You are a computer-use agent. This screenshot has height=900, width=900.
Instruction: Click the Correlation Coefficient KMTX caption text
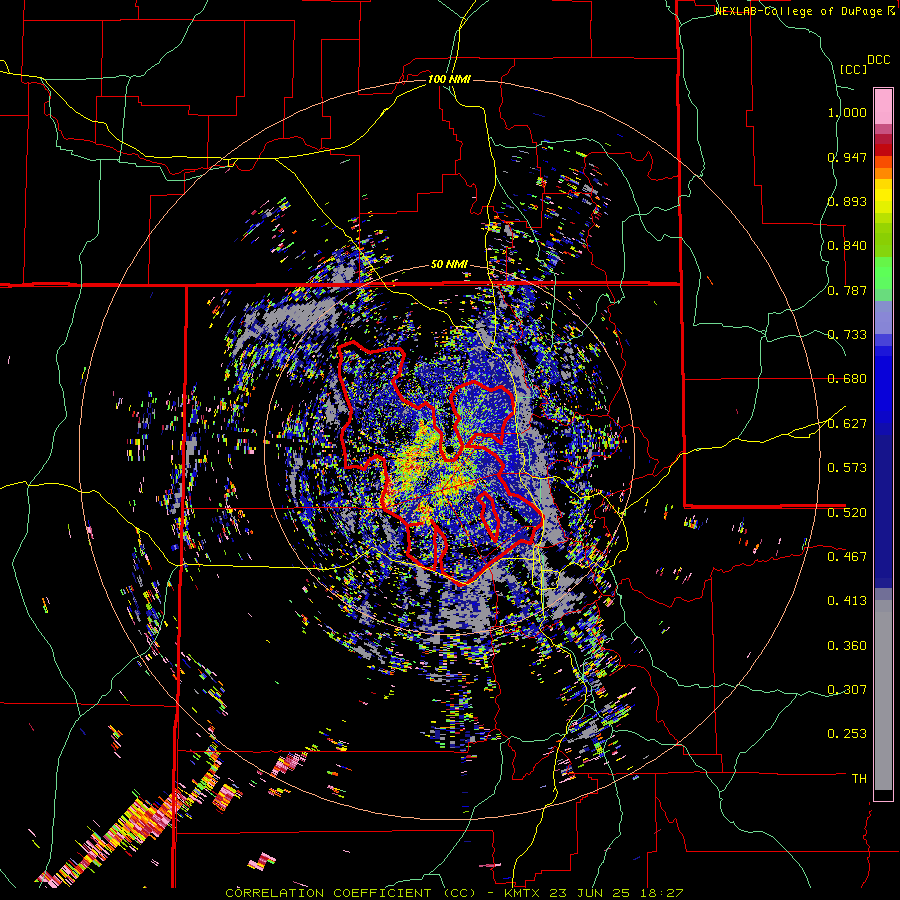455,893
